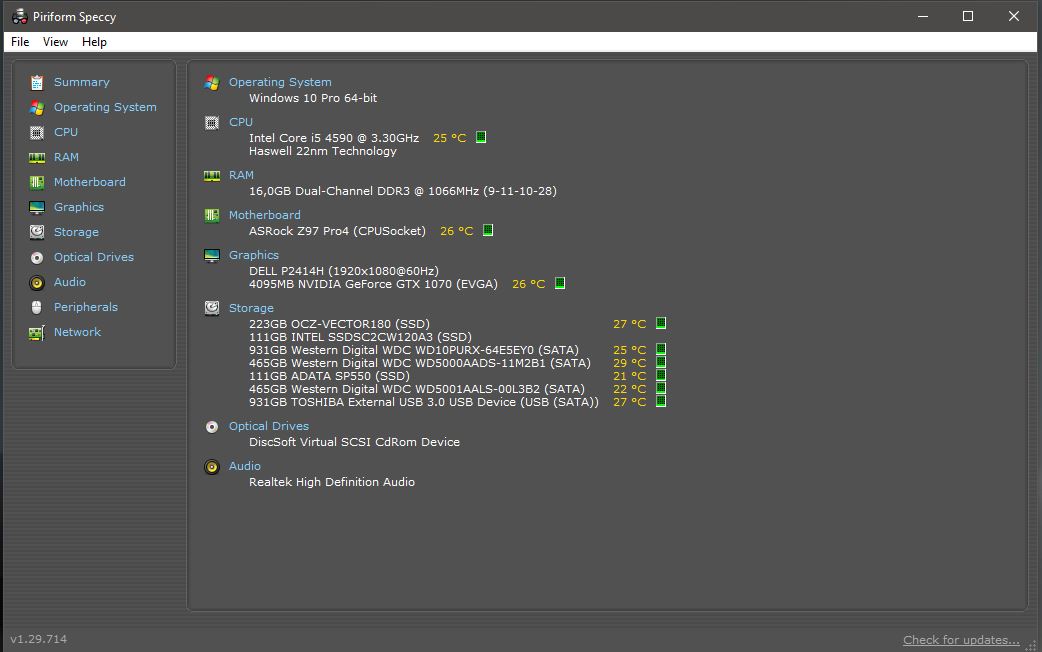Screen dimensions: 1042x652
Task: Go to Operating System section in sidebar
Action: click(x=105, y=107)
